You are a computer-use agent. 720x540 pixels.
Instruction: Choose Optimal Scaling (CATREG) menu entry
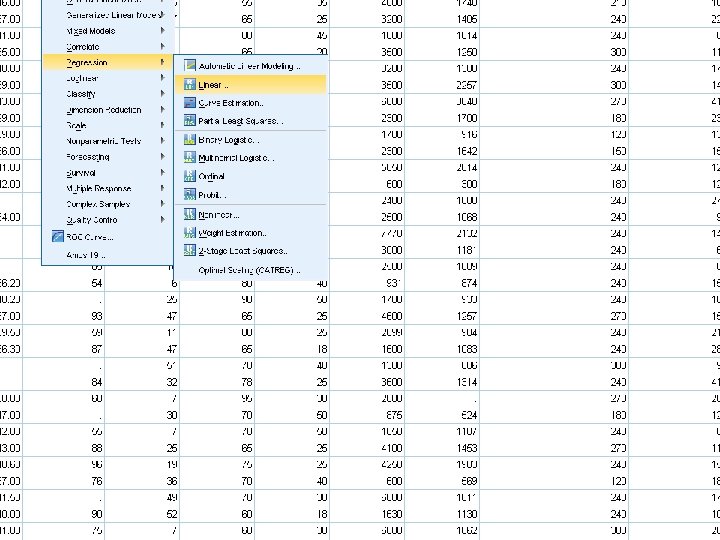pyautogui.click(x=251, y=270)
